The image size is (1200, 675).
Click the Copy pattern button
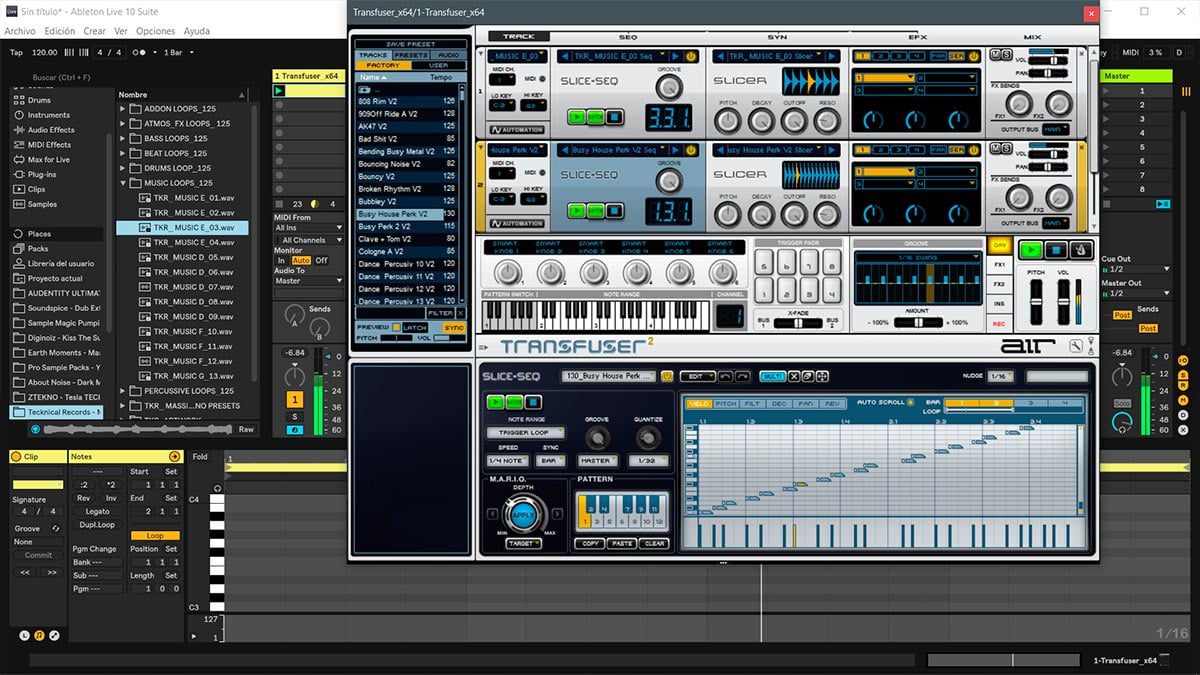(589, 543)
